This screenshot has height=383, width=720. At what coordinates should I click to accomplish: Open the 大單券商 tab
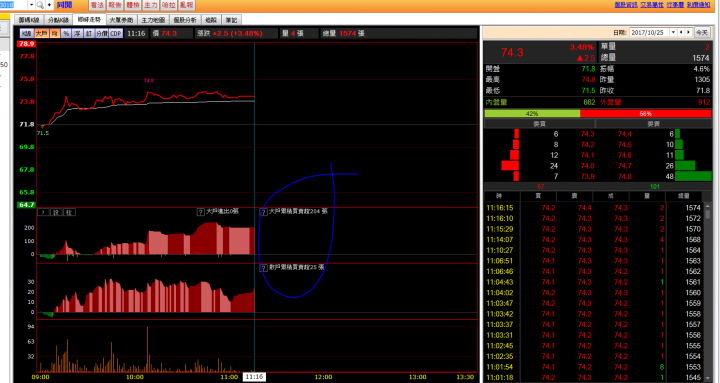coord(121,20)
